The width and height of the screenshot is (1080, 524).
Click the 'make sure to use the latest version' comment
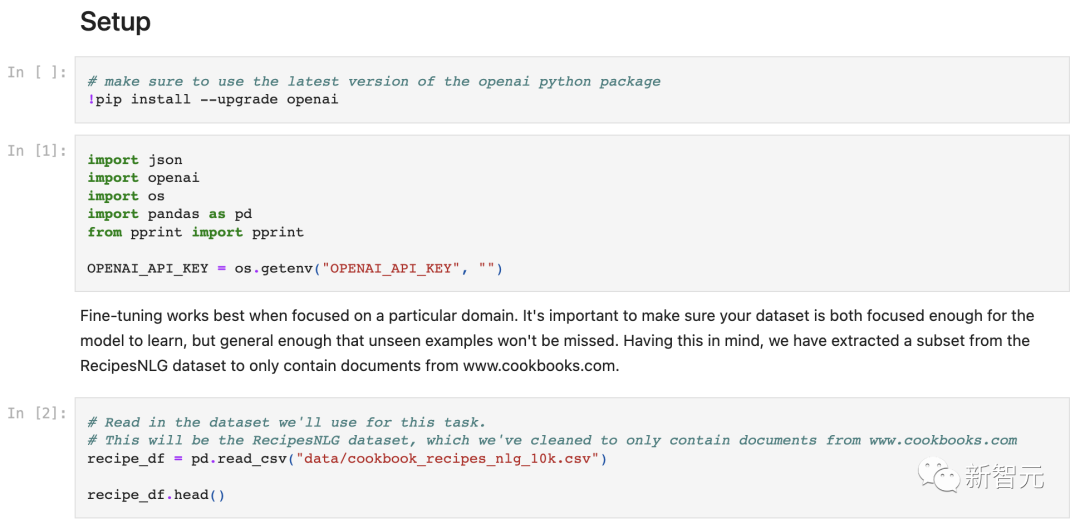point(373,81)
